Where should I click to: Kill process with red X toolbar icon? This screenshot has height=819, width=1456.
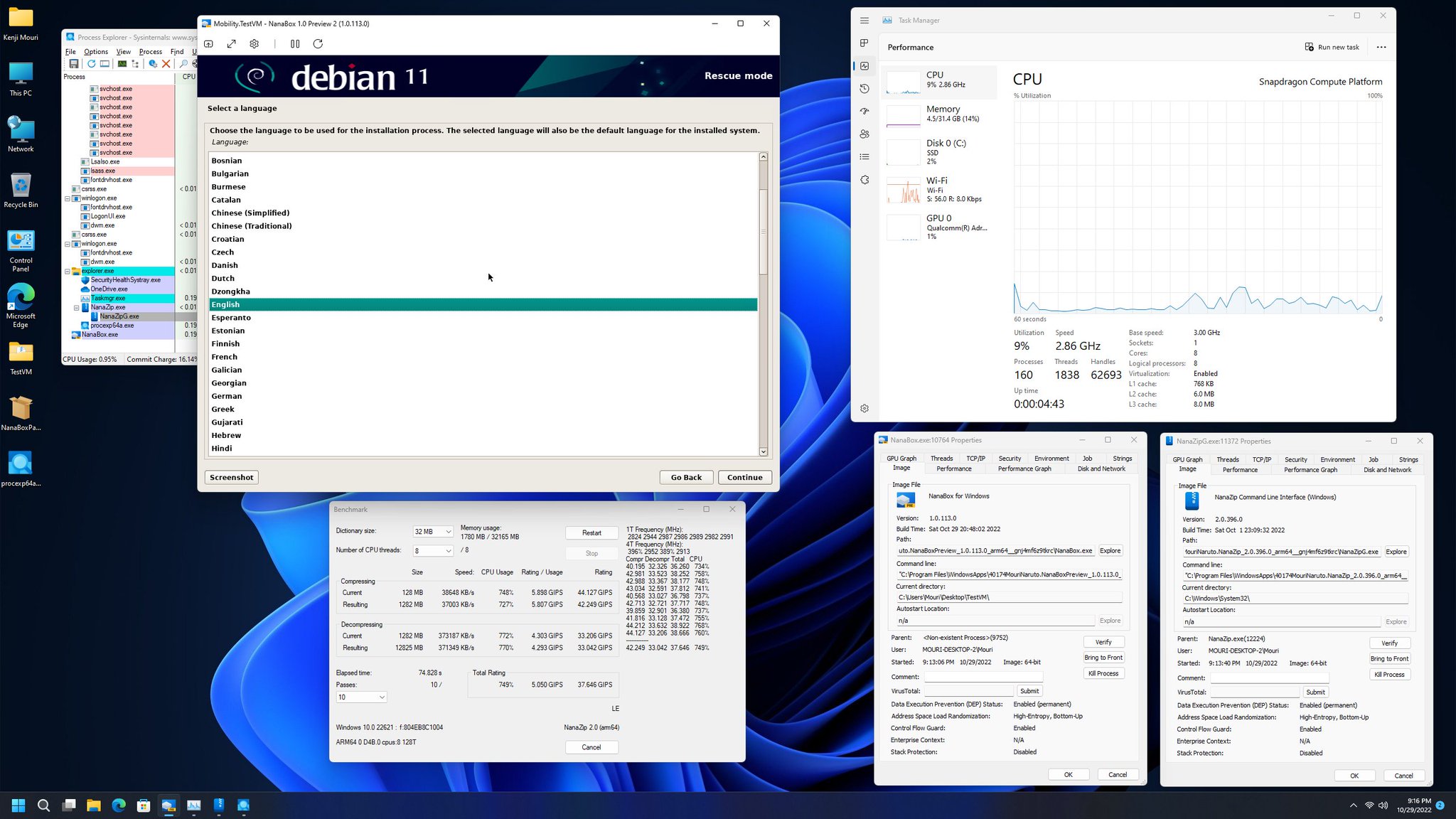coord(166,63)
